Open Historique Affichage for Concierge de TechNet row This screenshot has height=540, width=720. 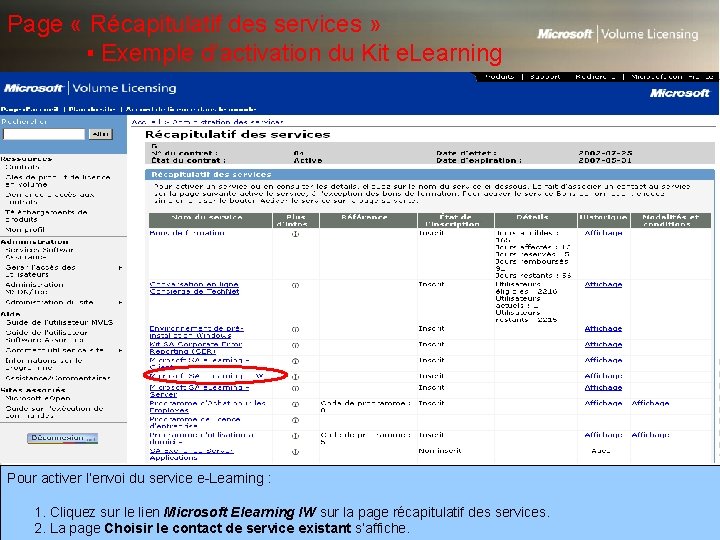[603, 284]
